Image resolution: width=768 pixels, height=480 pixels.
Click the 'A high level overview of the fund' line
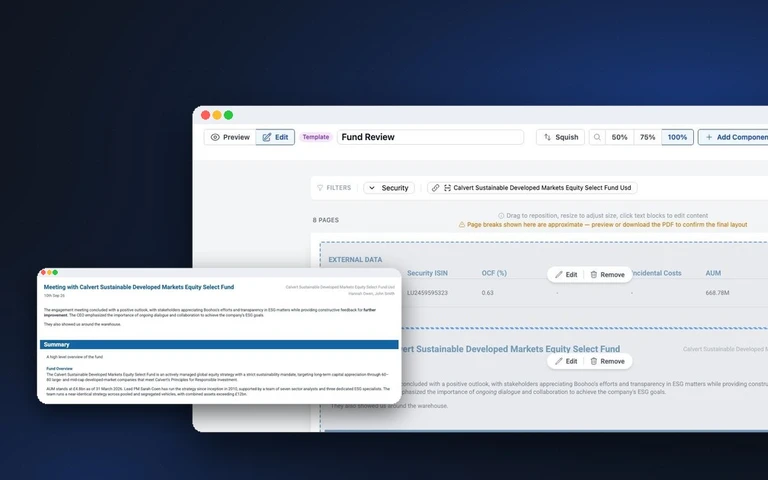pos(74,357)
